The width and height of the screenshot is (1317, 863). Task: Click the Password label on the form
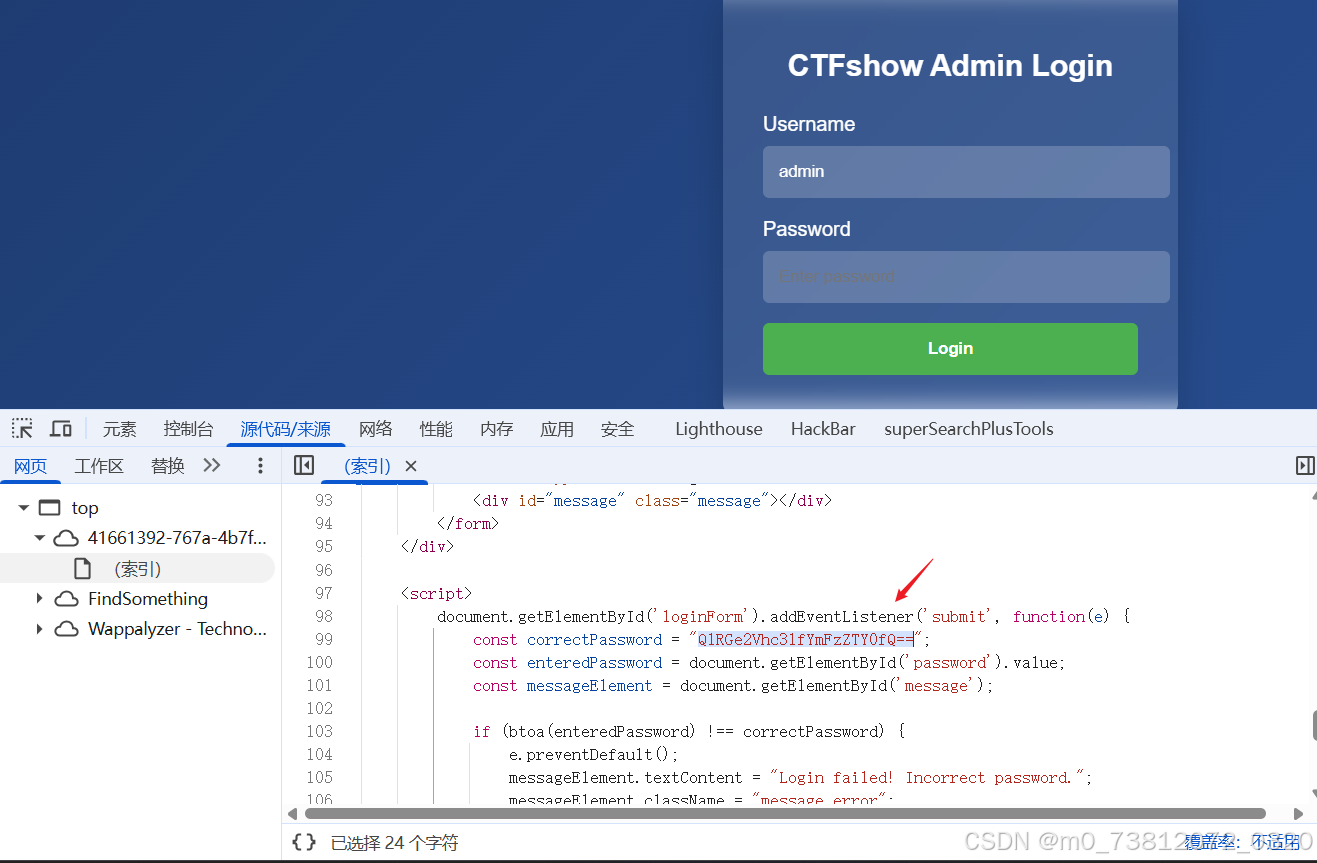click(x=807, y=229)
